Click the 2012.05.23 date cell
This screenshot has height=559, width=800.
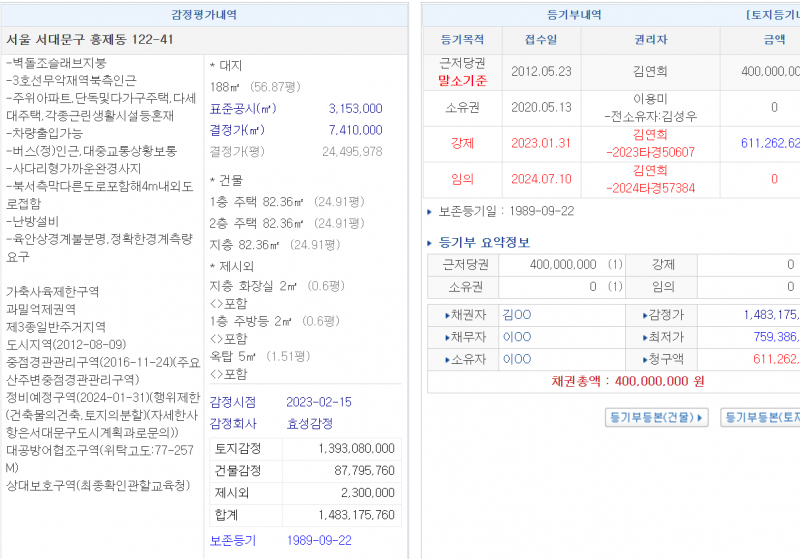click(541, 71)
